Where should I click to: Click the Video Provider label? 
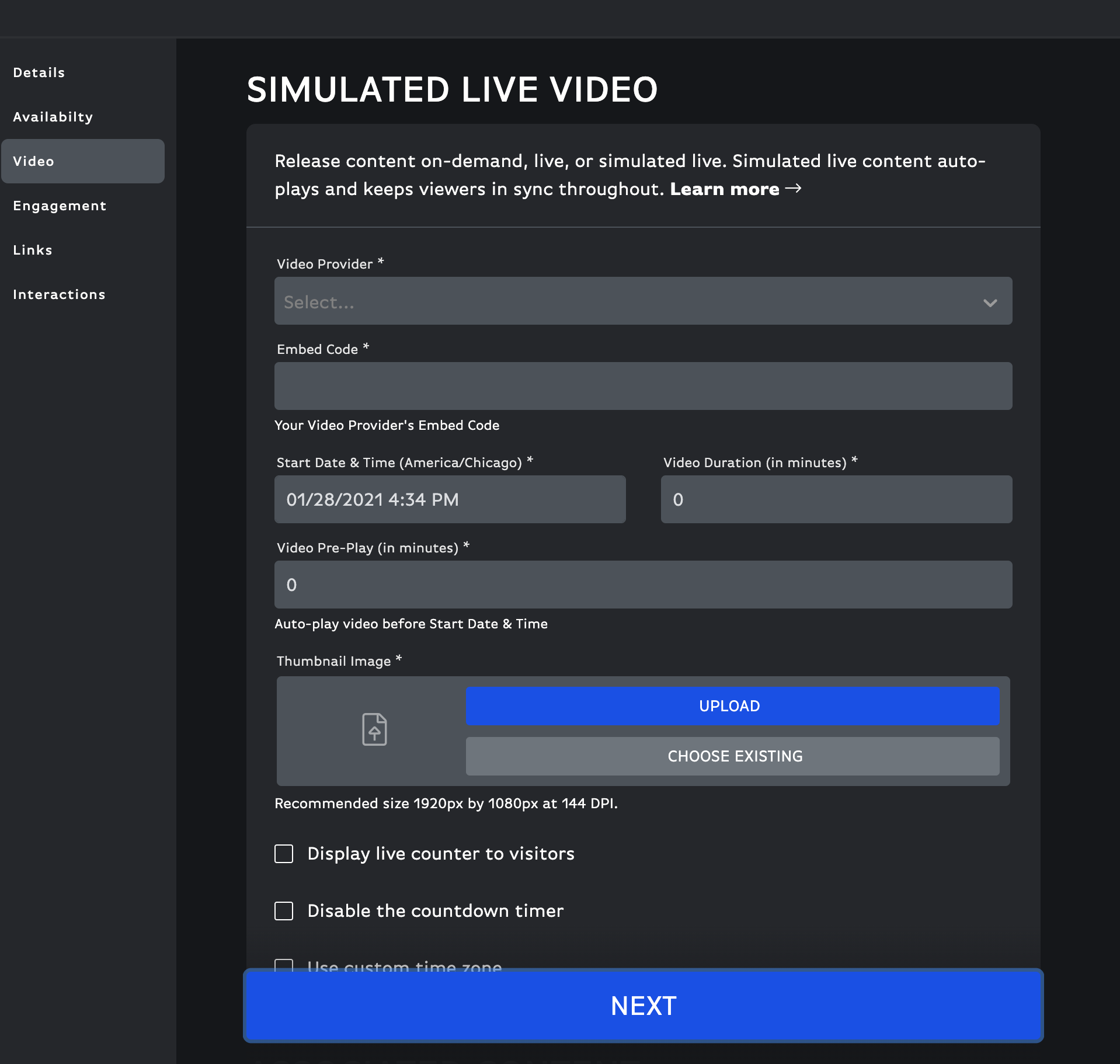tap(330, 263)
